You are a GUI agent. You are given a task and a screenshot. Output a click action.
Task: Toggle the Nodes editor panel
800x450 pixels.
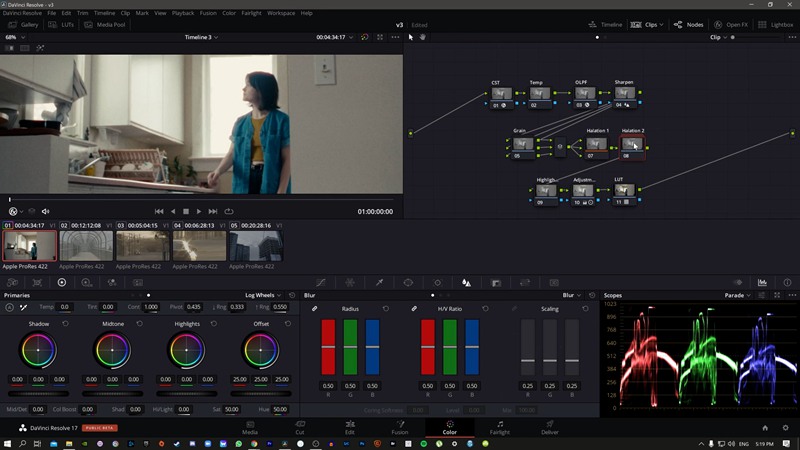tap(689, 24)
